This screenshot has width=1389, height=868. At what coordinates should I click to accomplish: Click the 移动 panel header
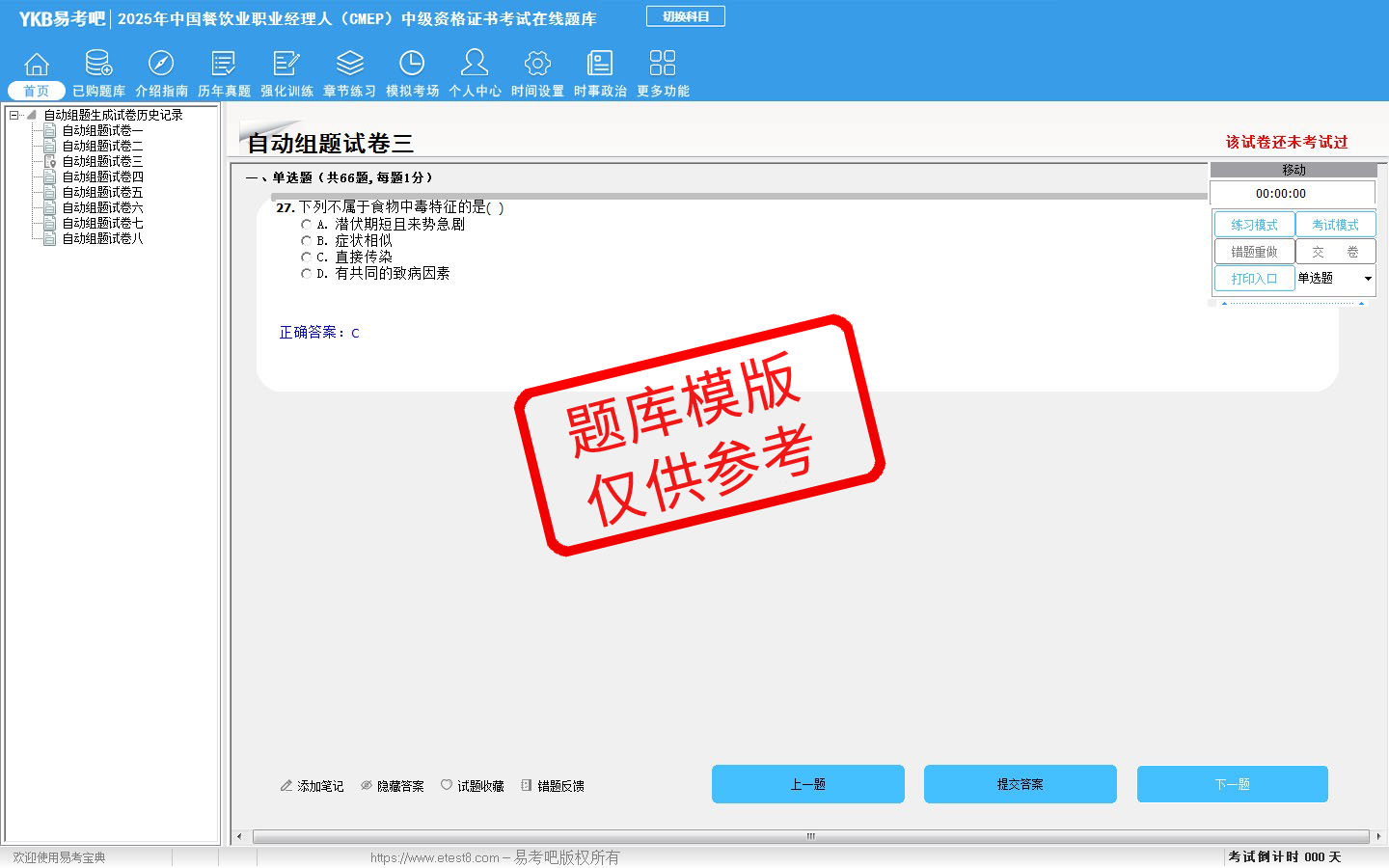point(1294,170)
